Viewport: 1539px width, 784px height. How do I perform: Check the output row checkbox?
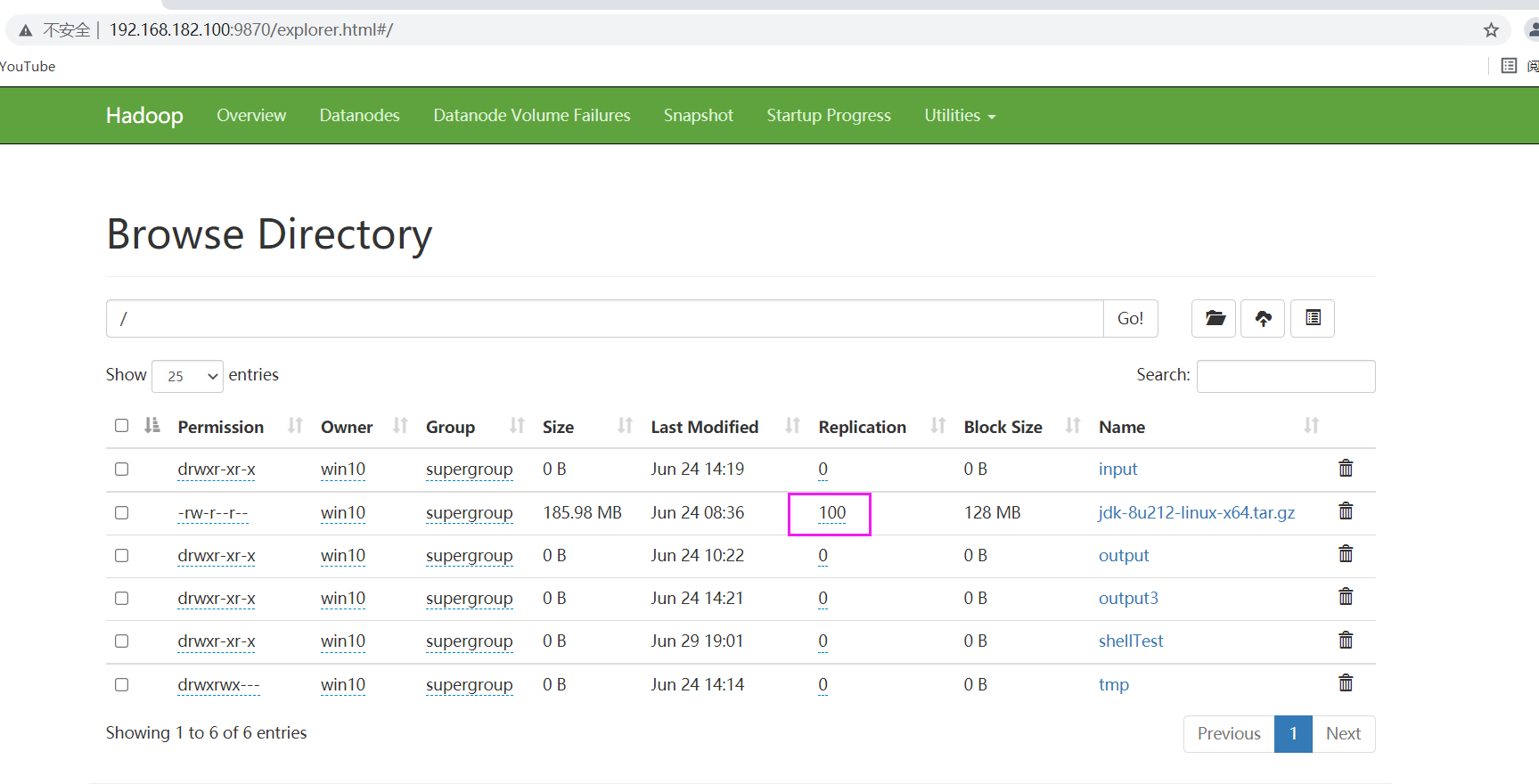(x=122, y=555)
